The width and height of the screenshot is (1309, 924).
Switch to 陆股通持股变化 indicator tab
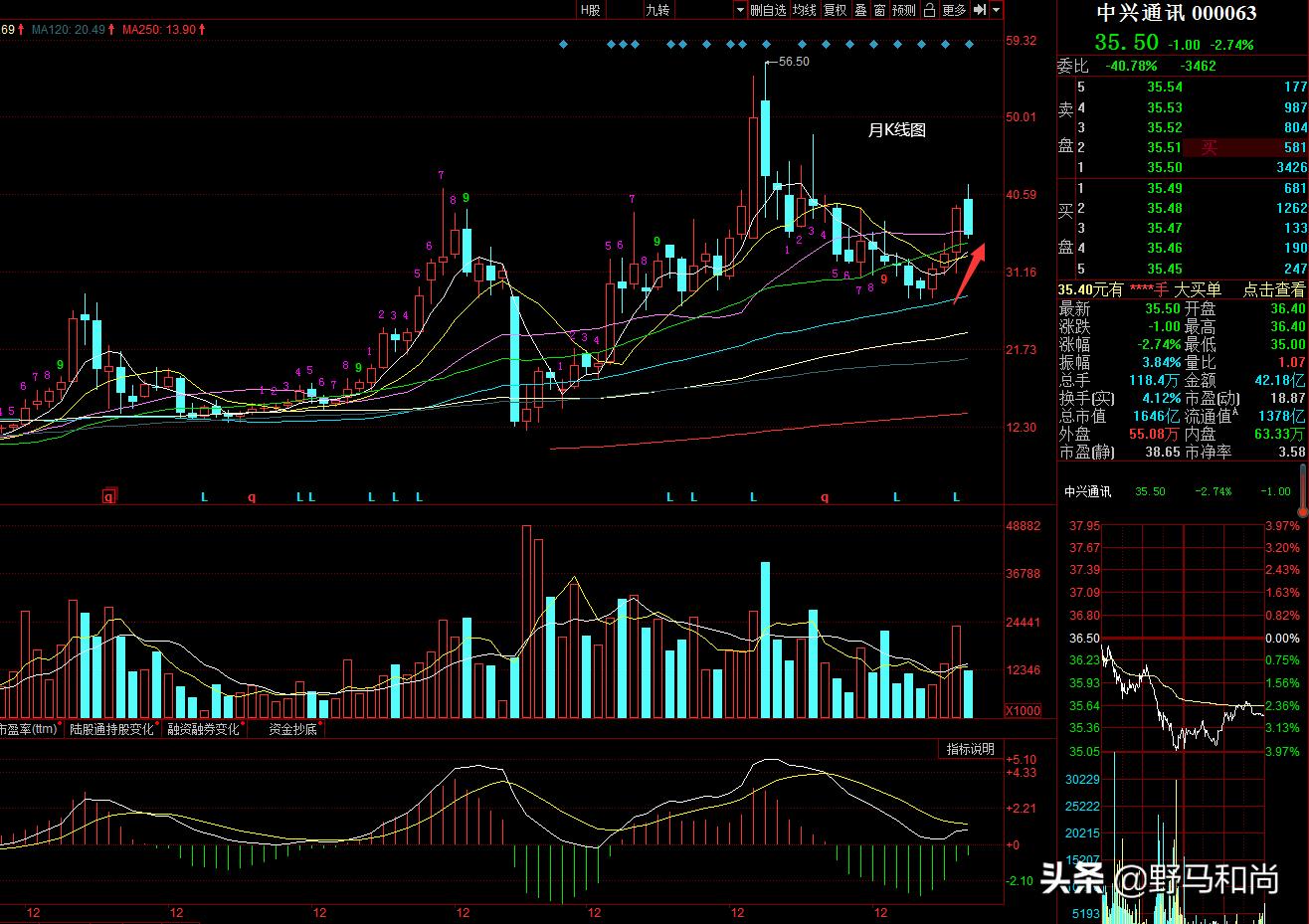(111, 729)
